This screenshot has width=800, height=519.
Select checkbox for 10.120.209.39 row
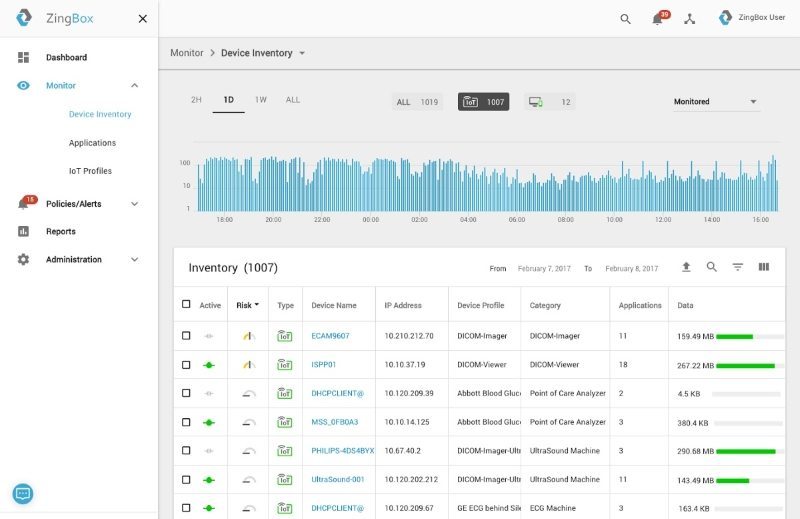click(186, 393)
